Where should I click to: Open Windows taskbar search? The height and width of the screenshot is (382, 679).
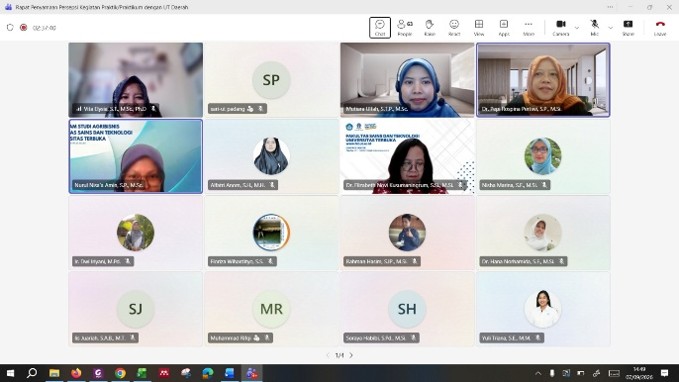tap(32, 373)
